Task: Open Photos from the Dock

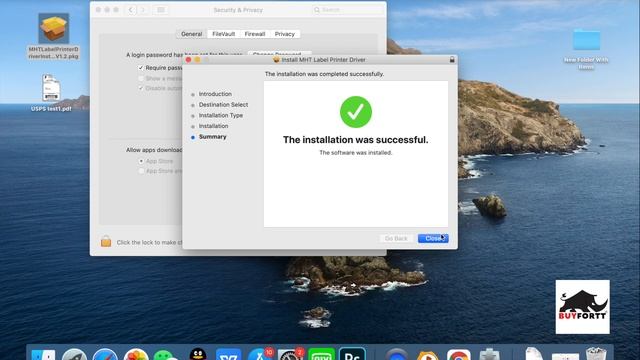Action: click(136, 355)
